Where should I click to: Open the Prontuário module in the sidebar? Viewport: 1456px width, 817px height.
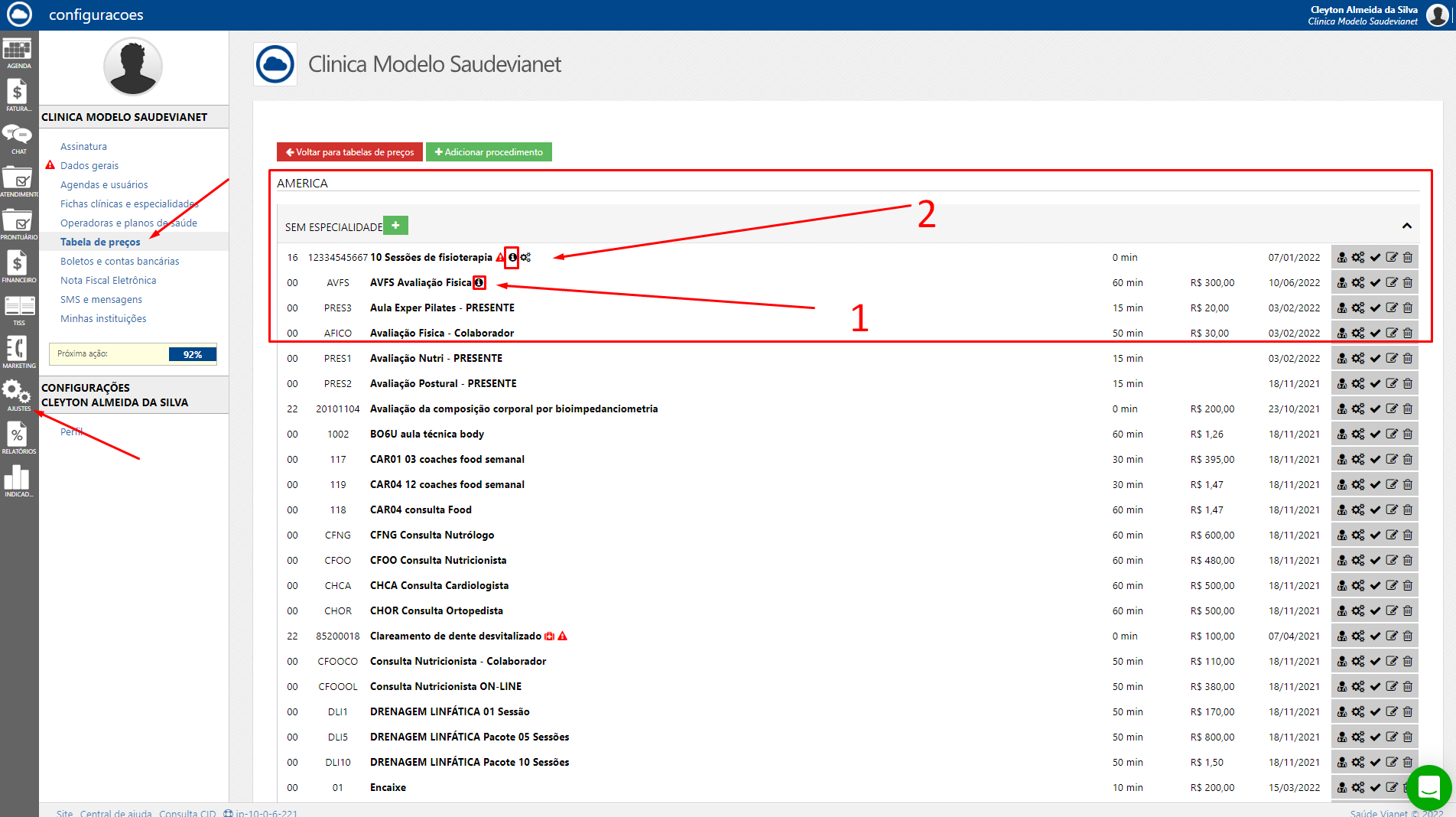[18, 225]
